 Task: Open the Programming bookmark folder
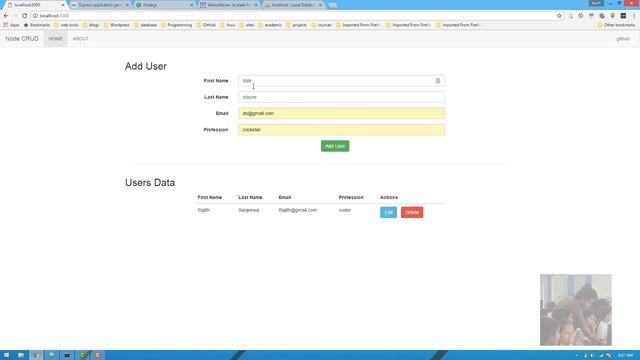pyautogui.click(x=177, y=25)
